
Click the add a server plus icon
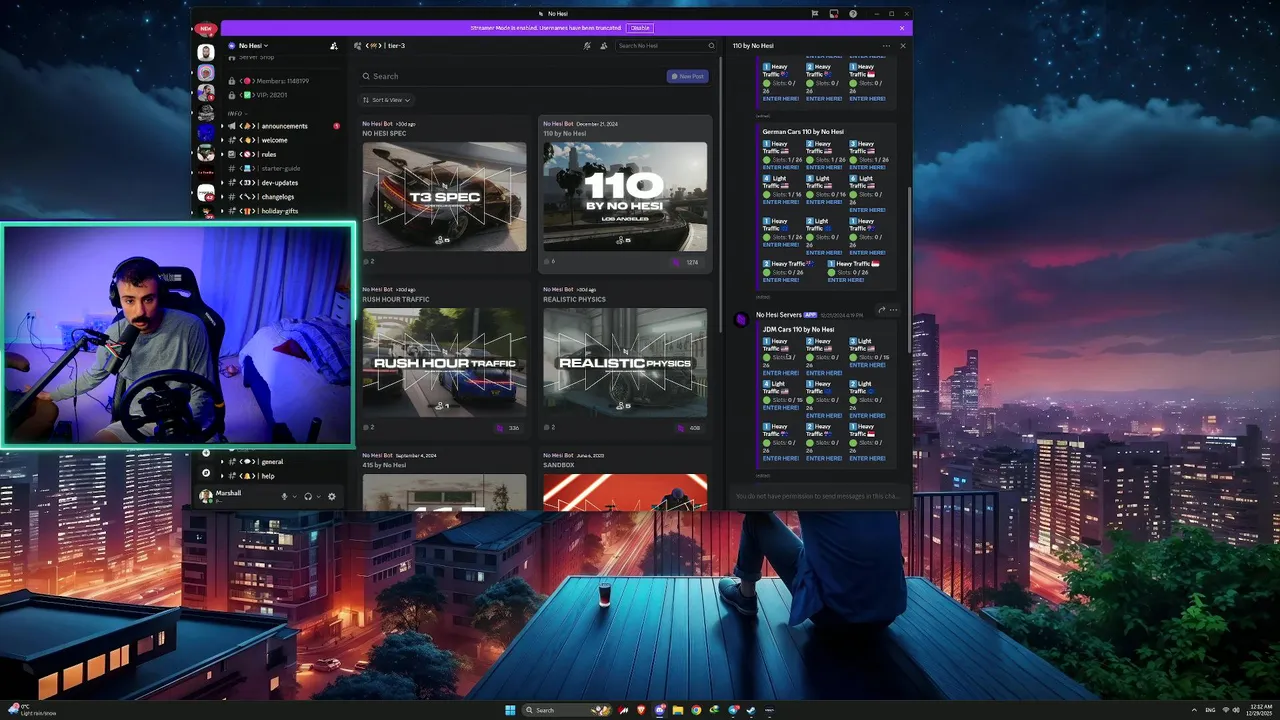[x=206, y=453]
